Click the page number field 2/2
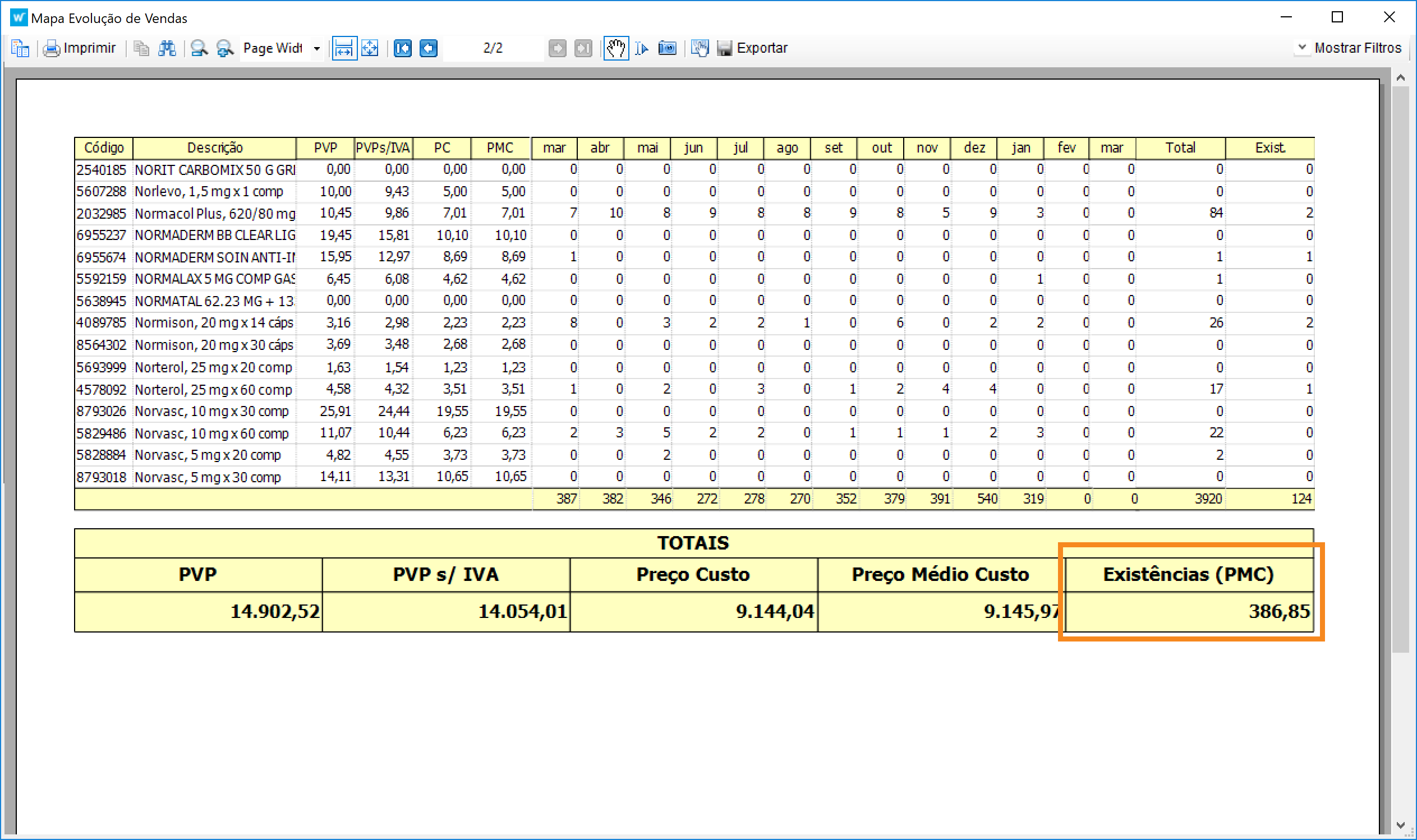Screen dimensions: 1417x840 [x=493, y=48]
